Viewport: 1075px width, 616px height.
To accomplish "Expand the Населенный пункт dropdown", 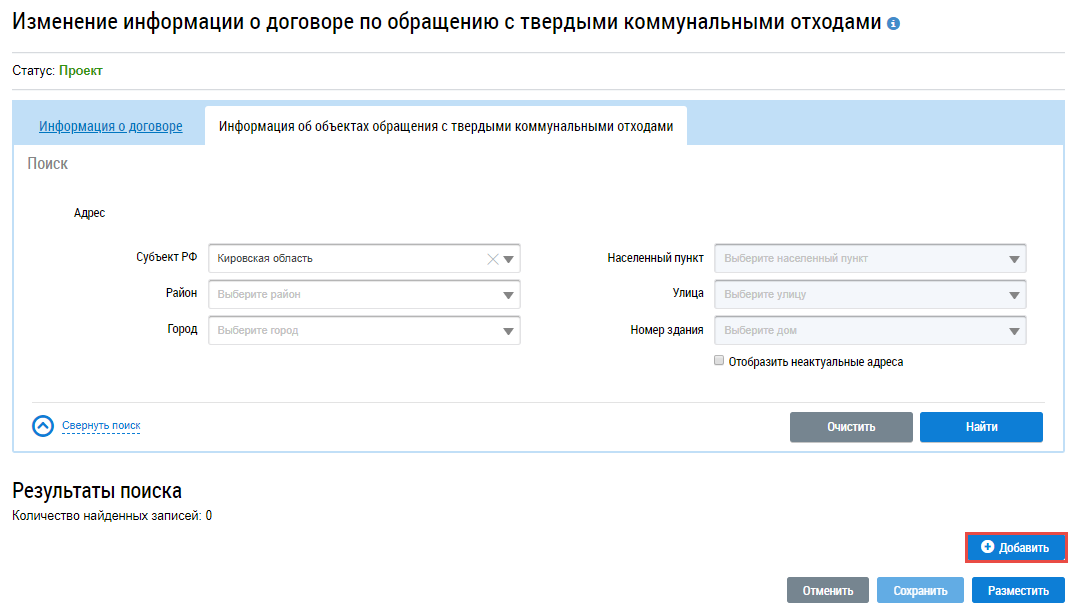I will 1015,259.
